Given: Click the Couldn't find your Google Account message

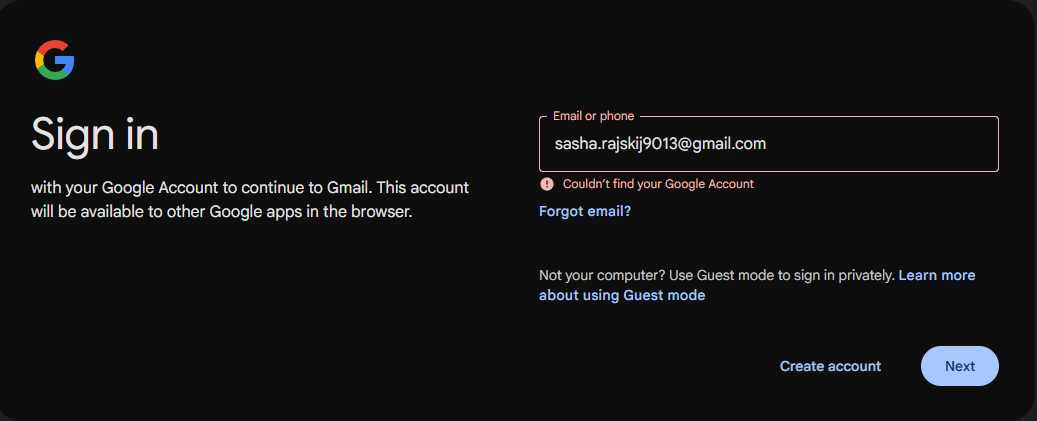Looking at the screenshot, I should pos(658,184).
